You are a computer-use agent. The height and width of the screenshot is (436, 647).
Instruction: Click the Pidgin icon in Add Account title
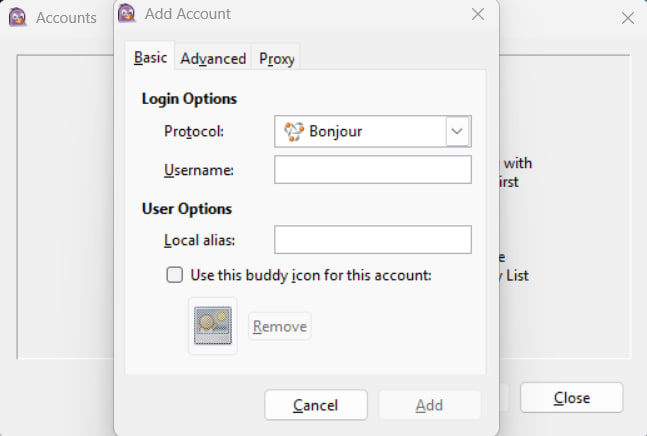pos(127,13)
